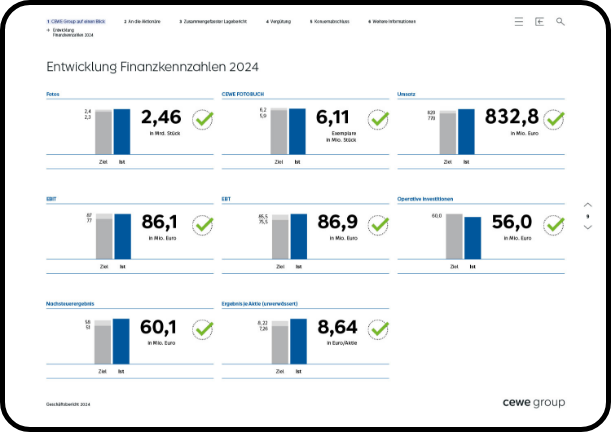Click the gray Ziel bar in Nachsteuerergebnis chart
The width and height of the screenshot is (611, 432).
point(102,342)
